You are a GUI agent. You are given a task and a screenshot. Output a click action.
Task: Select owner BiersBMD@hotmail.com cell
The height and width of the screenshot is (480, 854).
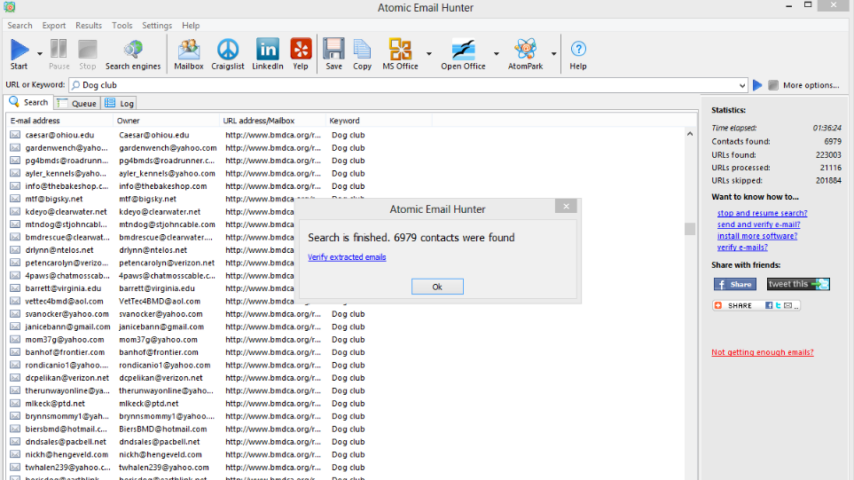(163, 429)
